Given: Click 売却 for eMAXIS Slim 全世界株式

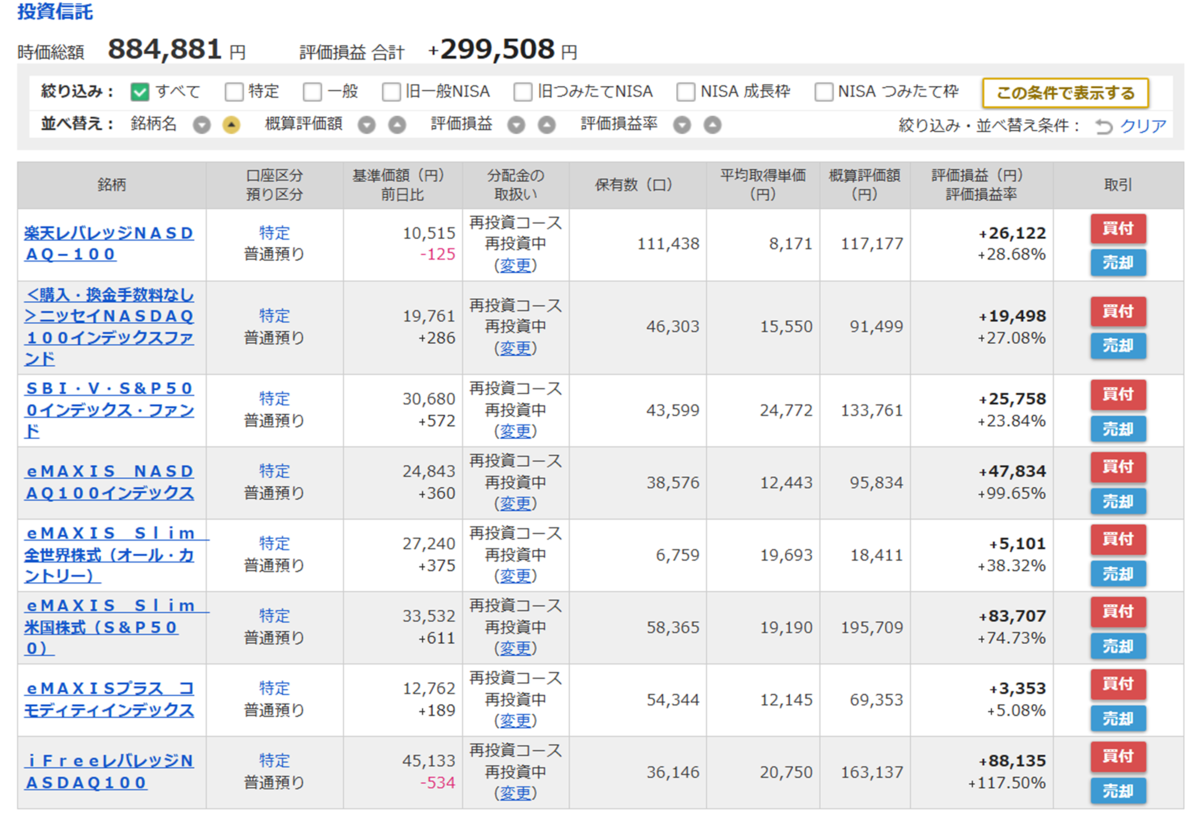Looking at the screenshot, I should pyautogui.click(x=1118, y=573).
